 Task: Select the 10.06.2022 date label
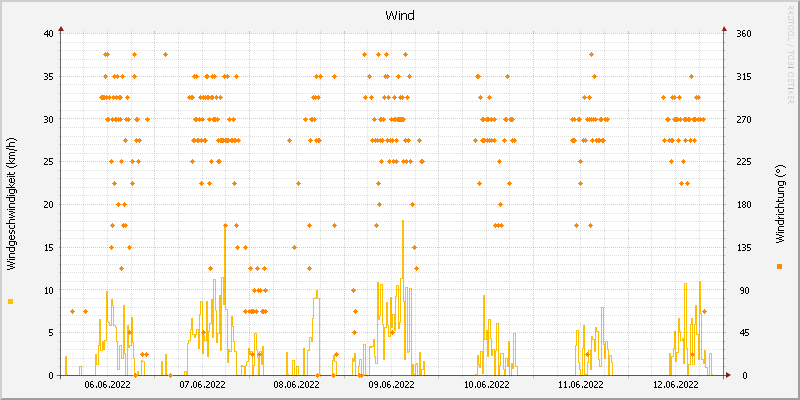coord(486,384)
